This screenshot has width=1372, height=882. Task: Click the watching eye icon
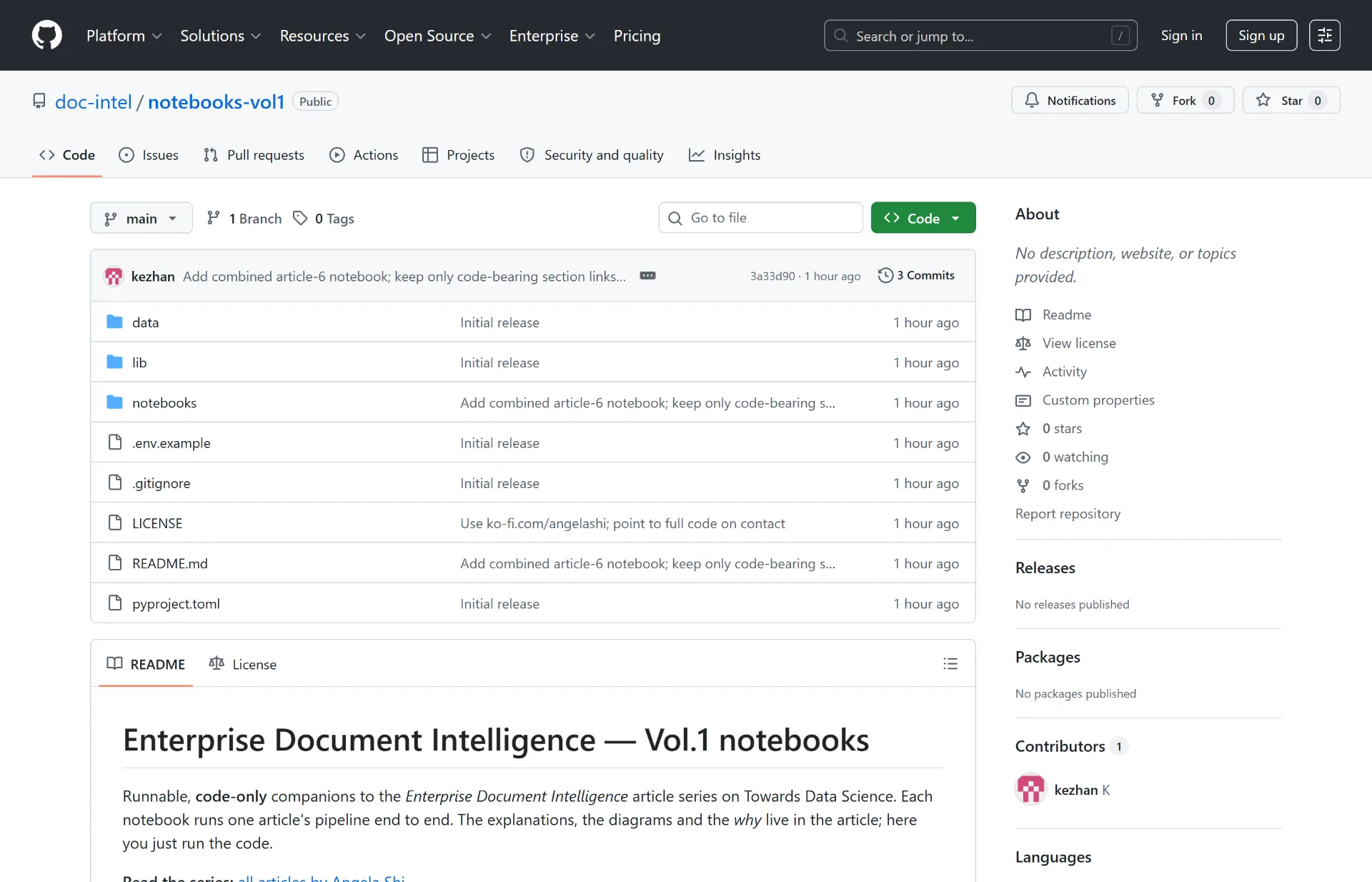(x=1023, y=457)
